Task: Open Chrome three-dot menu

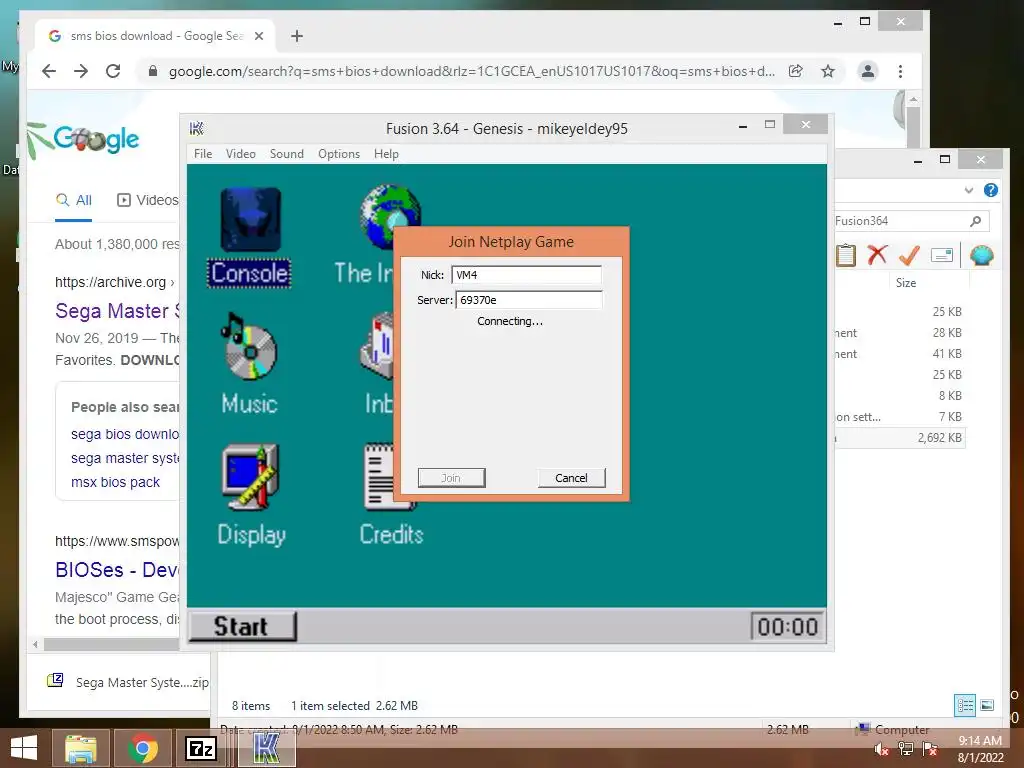Action: 901,71
